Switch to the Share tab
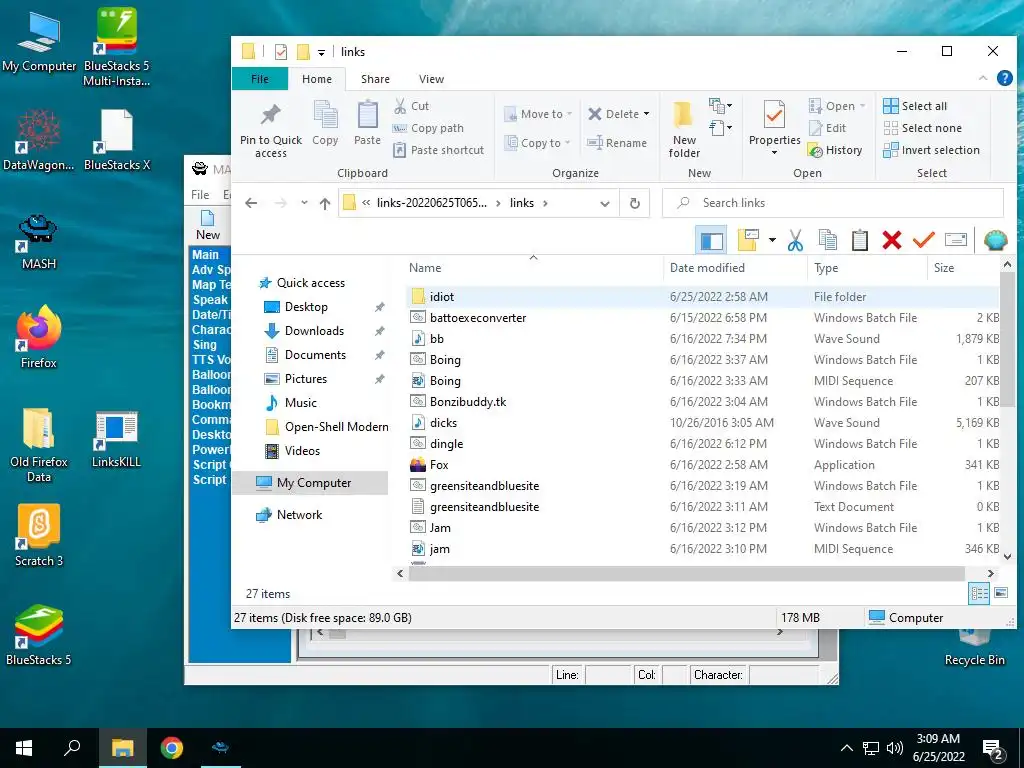Screen dimensions: 1024x768 (375, 79)
